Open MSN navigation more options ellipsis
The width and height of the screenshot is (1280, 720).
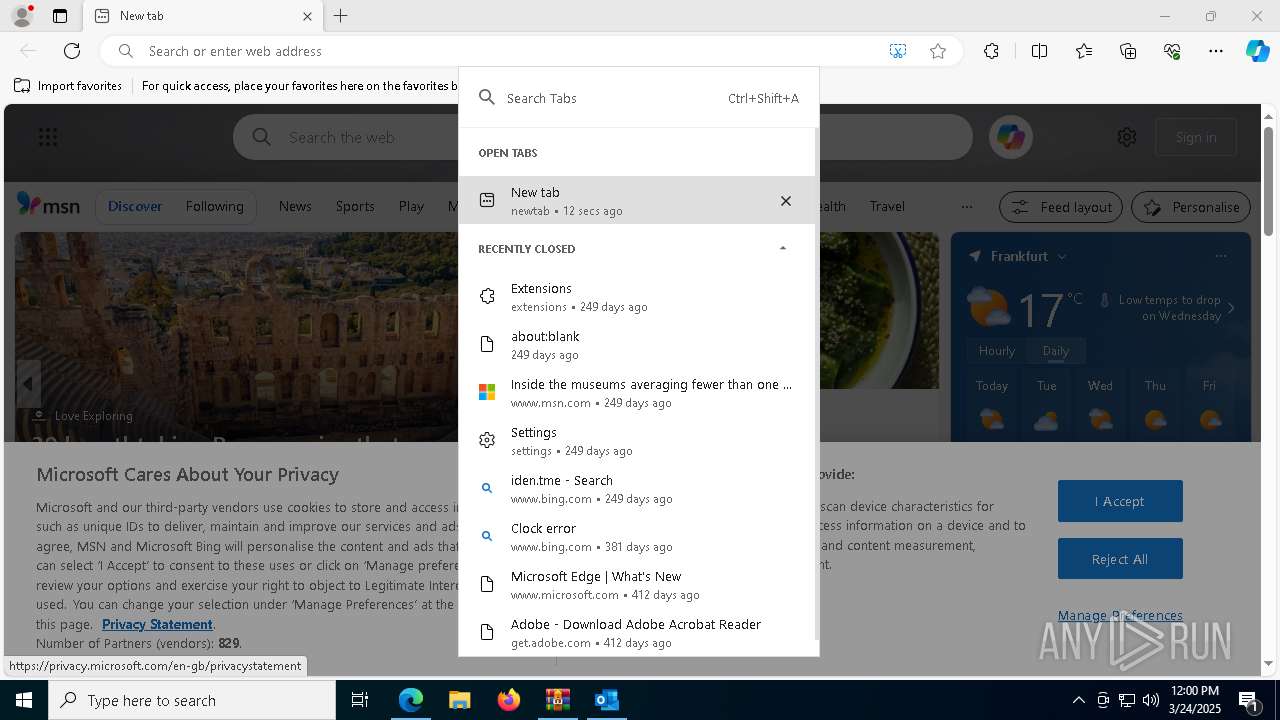[966, 206]
